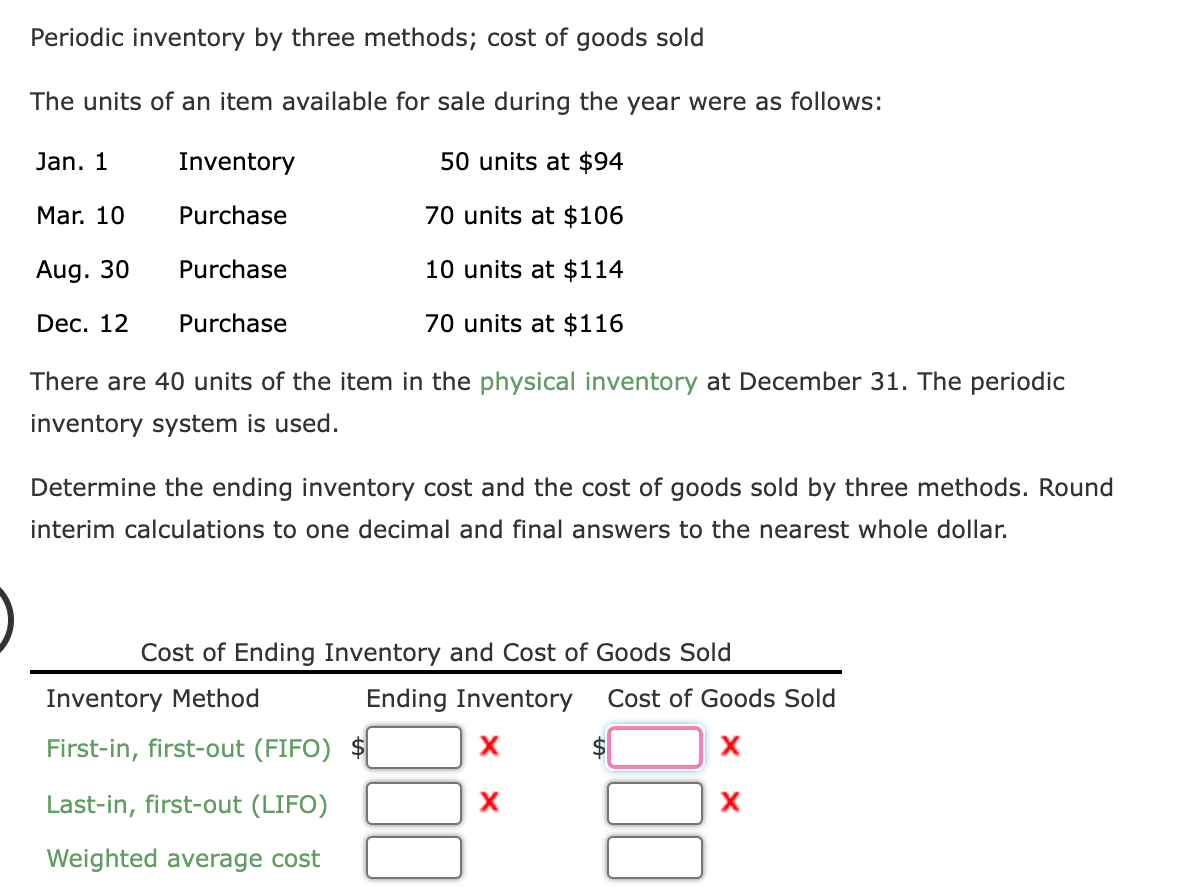Click the Cost of Goods Sold column header

(722, 698)
